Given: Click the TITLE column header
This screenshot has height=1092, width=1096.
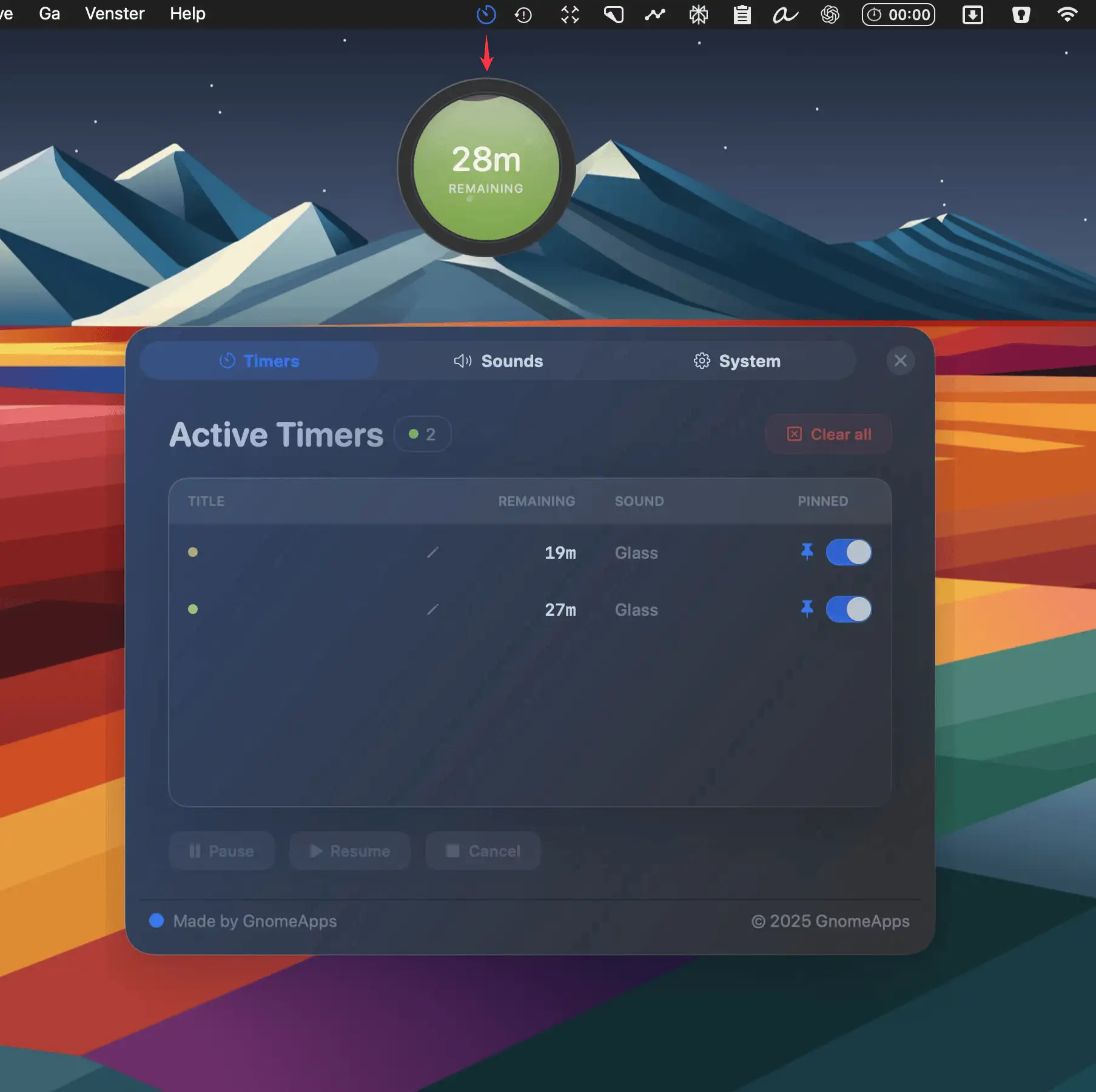Looking at the screenshot, I should coord(206,501).
